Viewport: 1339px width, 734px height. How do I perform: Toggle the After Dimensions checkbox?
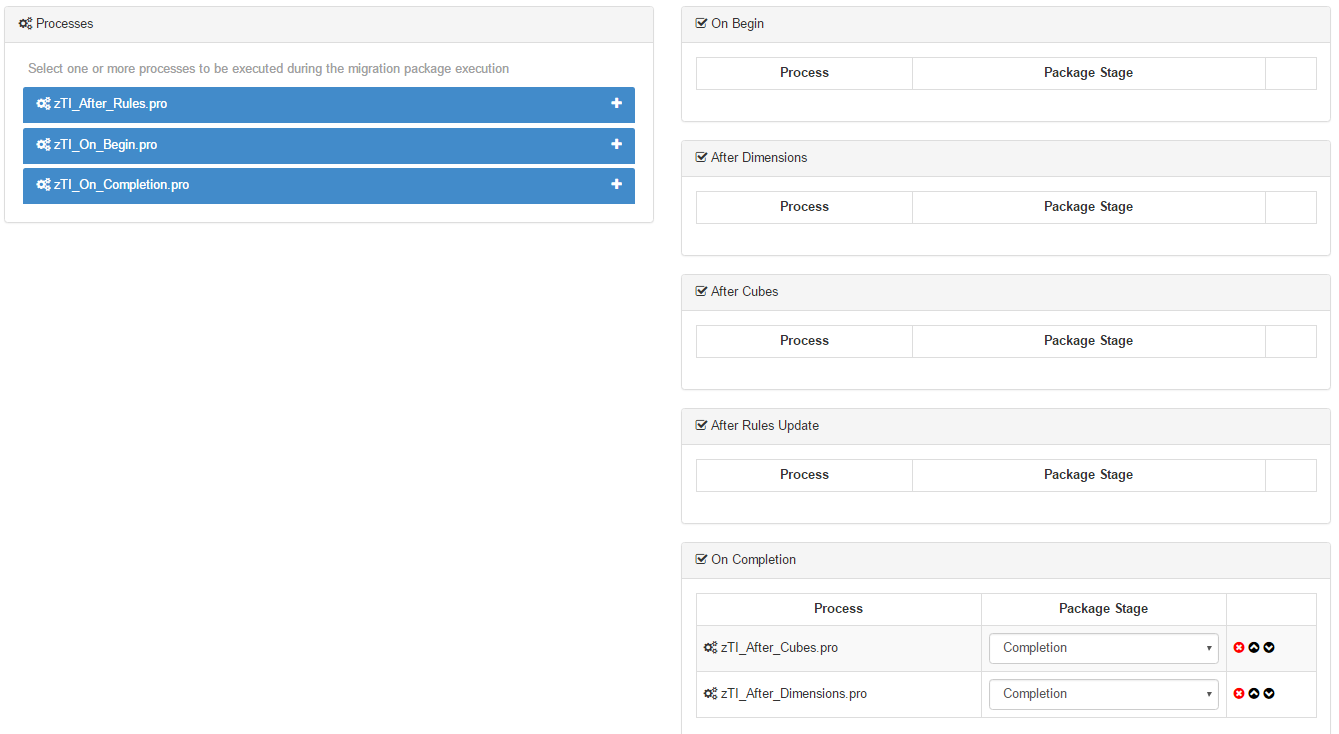click(701, 158)
